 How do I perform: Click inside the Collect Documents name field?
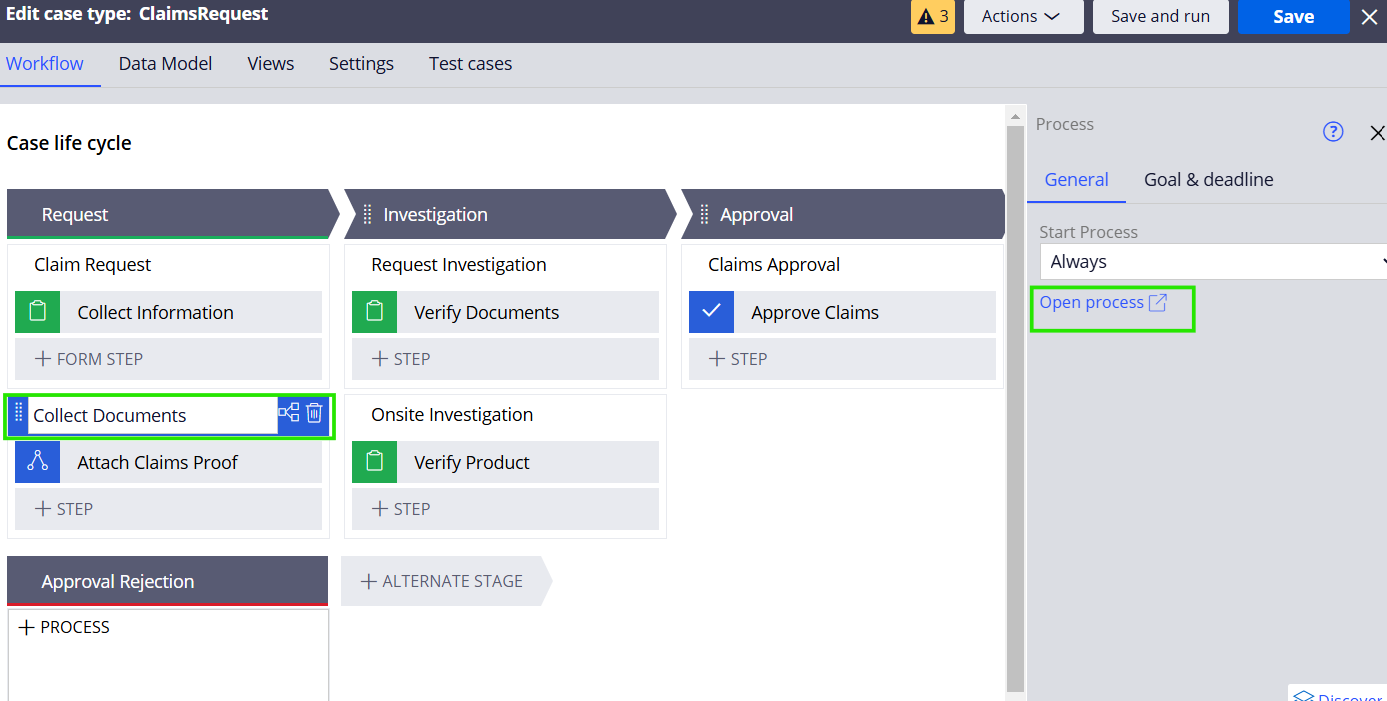pos(150,414)
